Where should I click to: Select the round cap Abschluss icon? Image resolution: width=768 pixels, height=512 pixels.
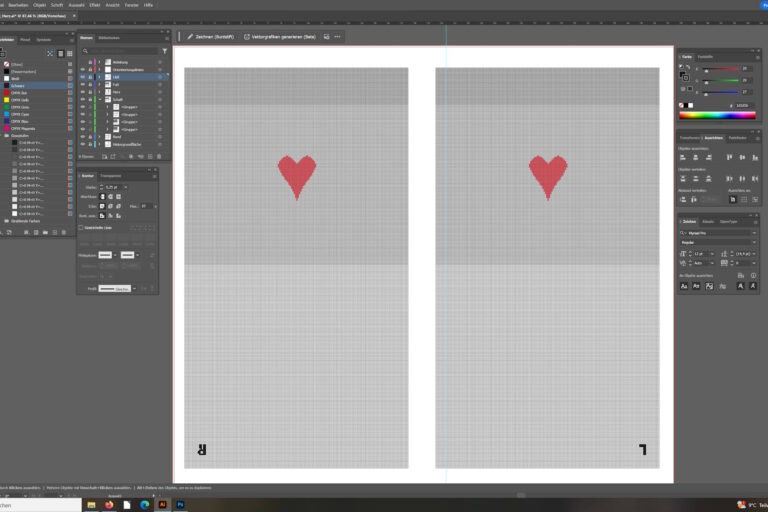coord(110,196)
